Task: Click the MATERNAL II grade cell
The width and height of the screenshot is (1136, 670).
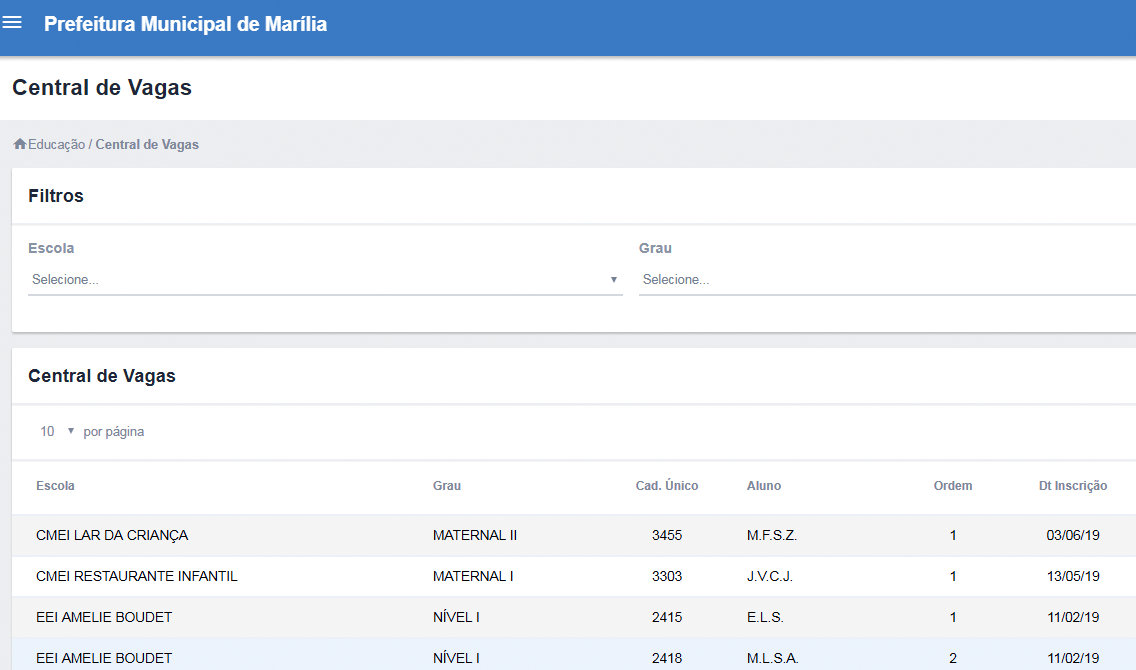Action: 475,536
